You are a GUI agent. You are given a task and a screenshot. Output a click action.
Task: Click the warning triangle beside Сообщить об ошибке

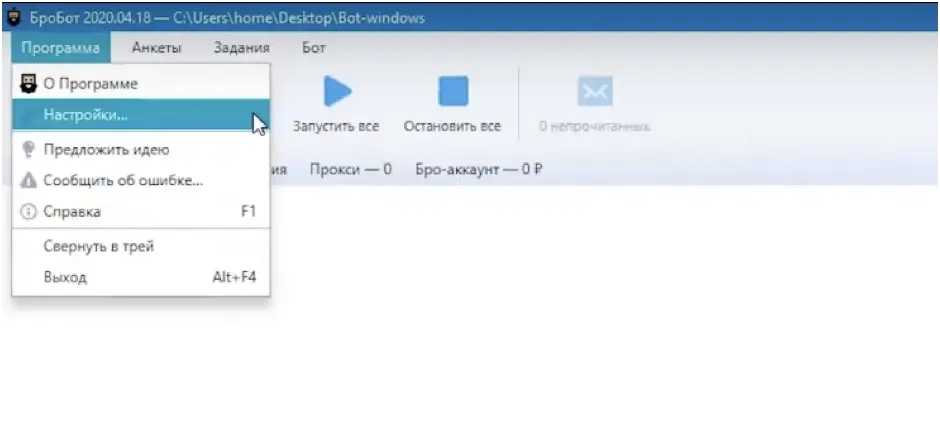(28, 180)
